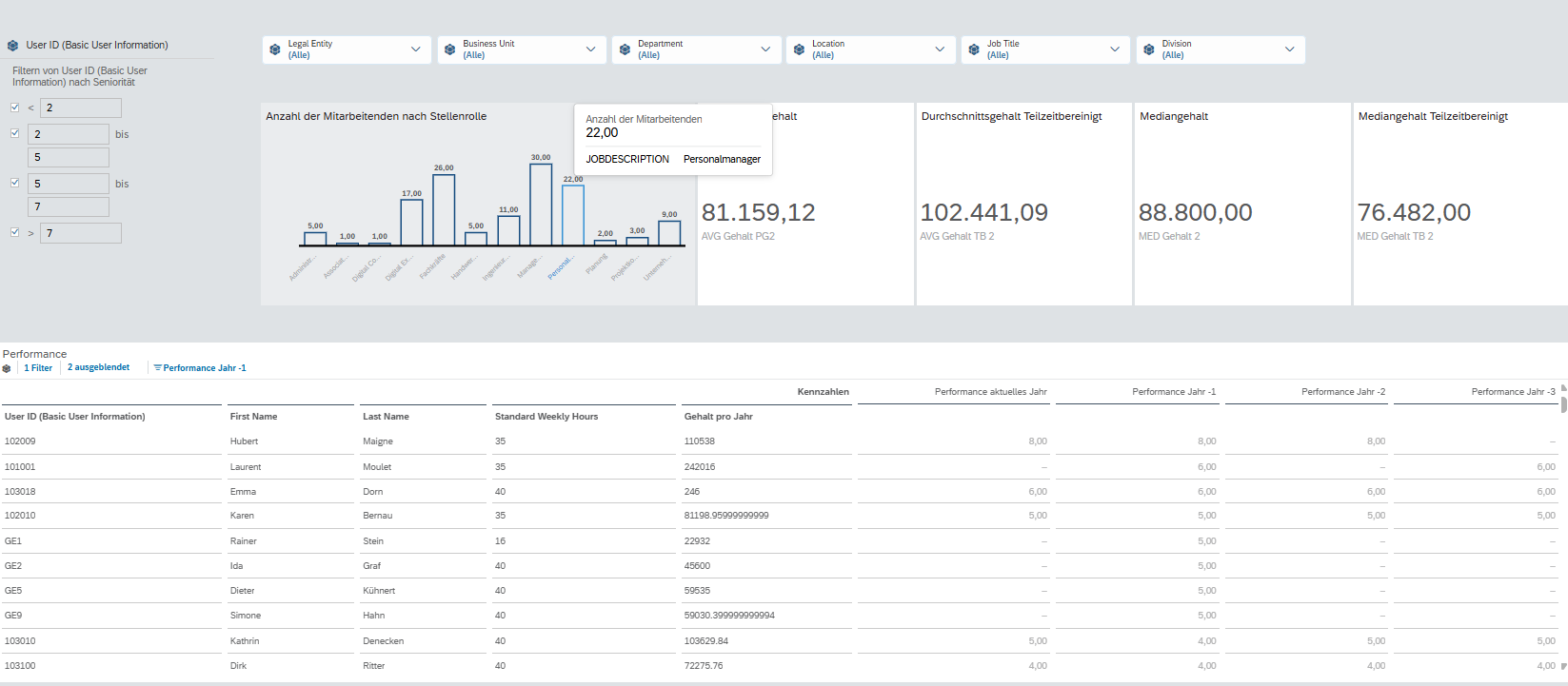Viewport: 1568px width, 686px height.
Task: Expand the Legal Entity dropdown
Action: coord(416,49)
